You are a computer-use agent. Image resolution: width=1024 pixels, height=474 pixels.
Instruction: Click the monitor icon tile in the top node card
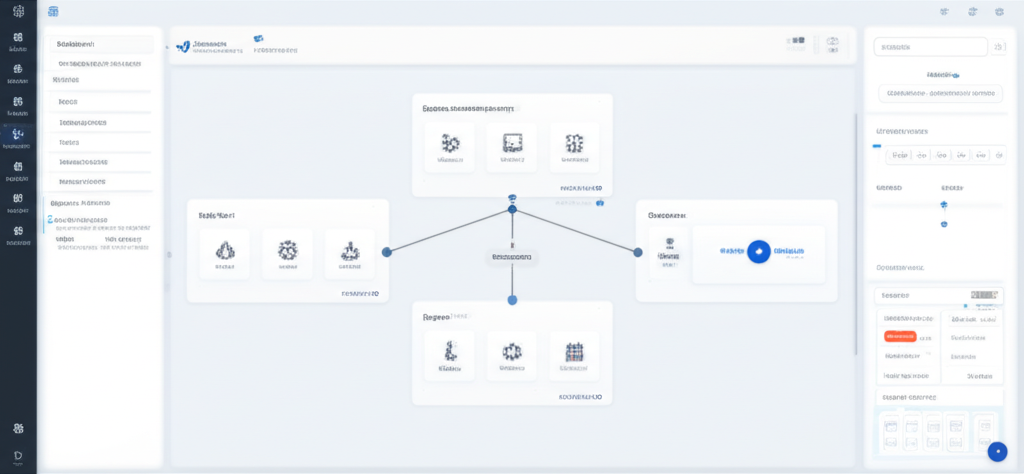coord(512,147)
